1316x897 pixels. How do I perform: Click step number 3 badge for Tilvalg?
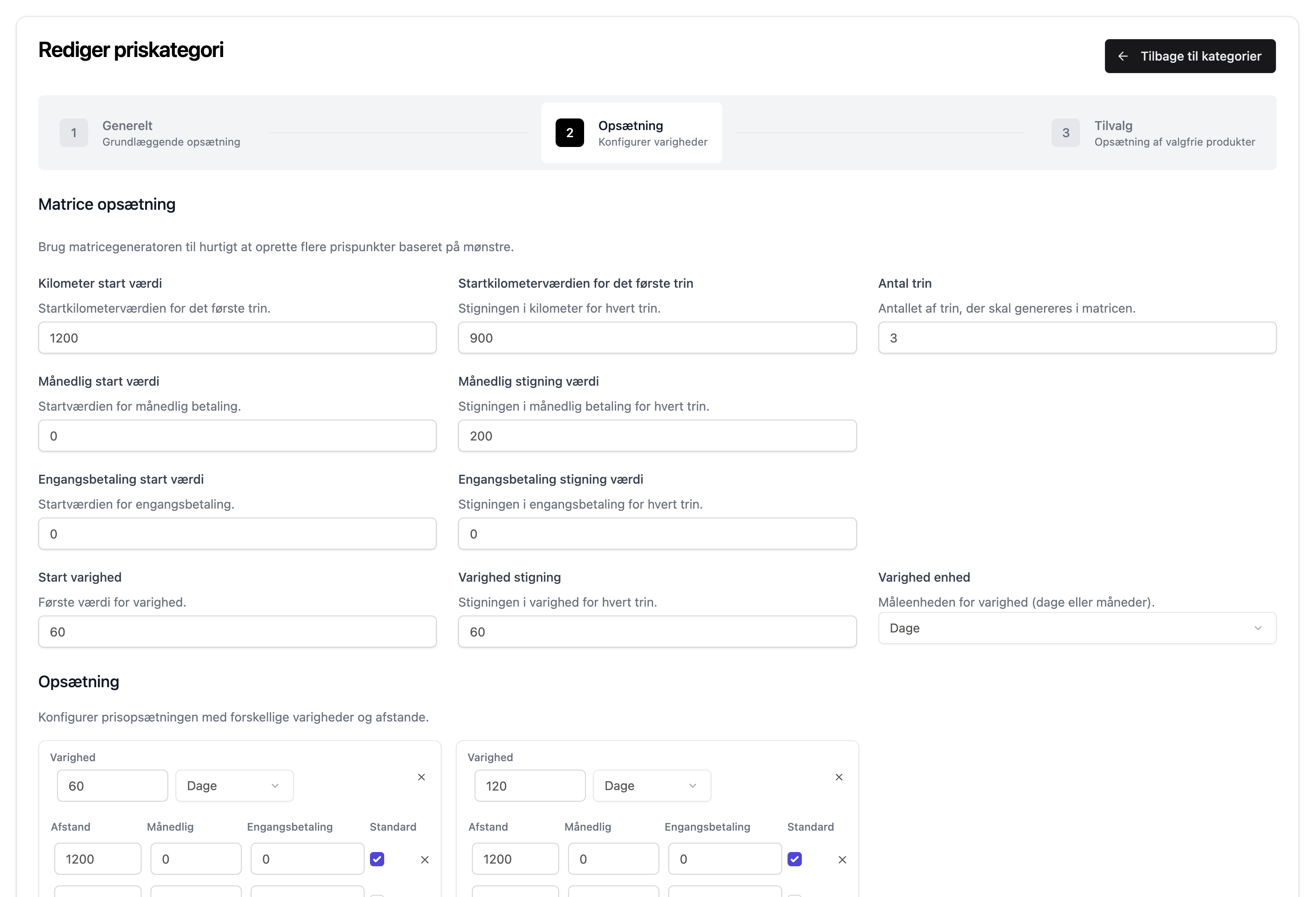[1065, 133]
